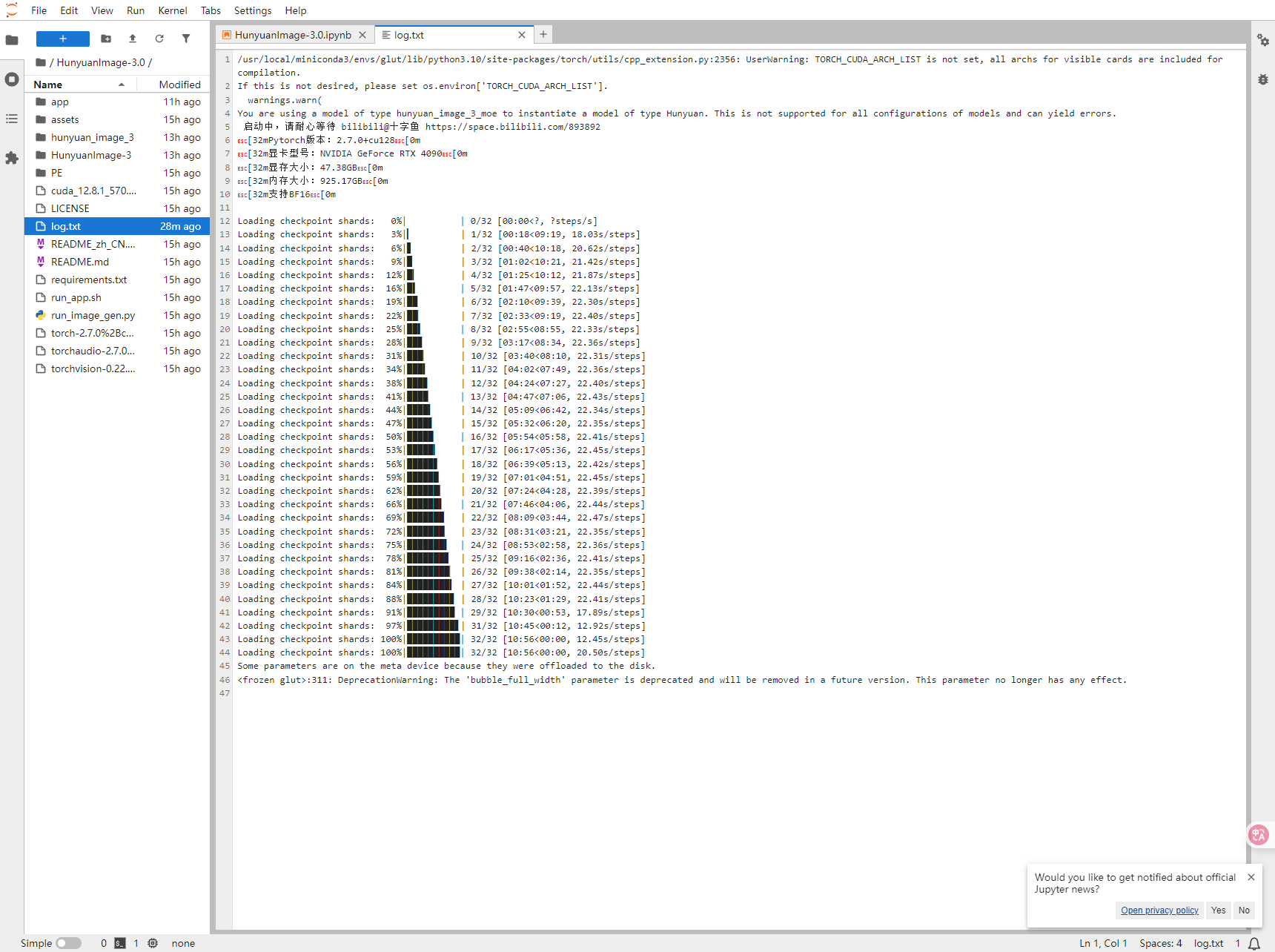Toggle the Simple interface mode switch
This screenshot has width=1275, height=952.
pyautogui.click(x=68, y=943)
